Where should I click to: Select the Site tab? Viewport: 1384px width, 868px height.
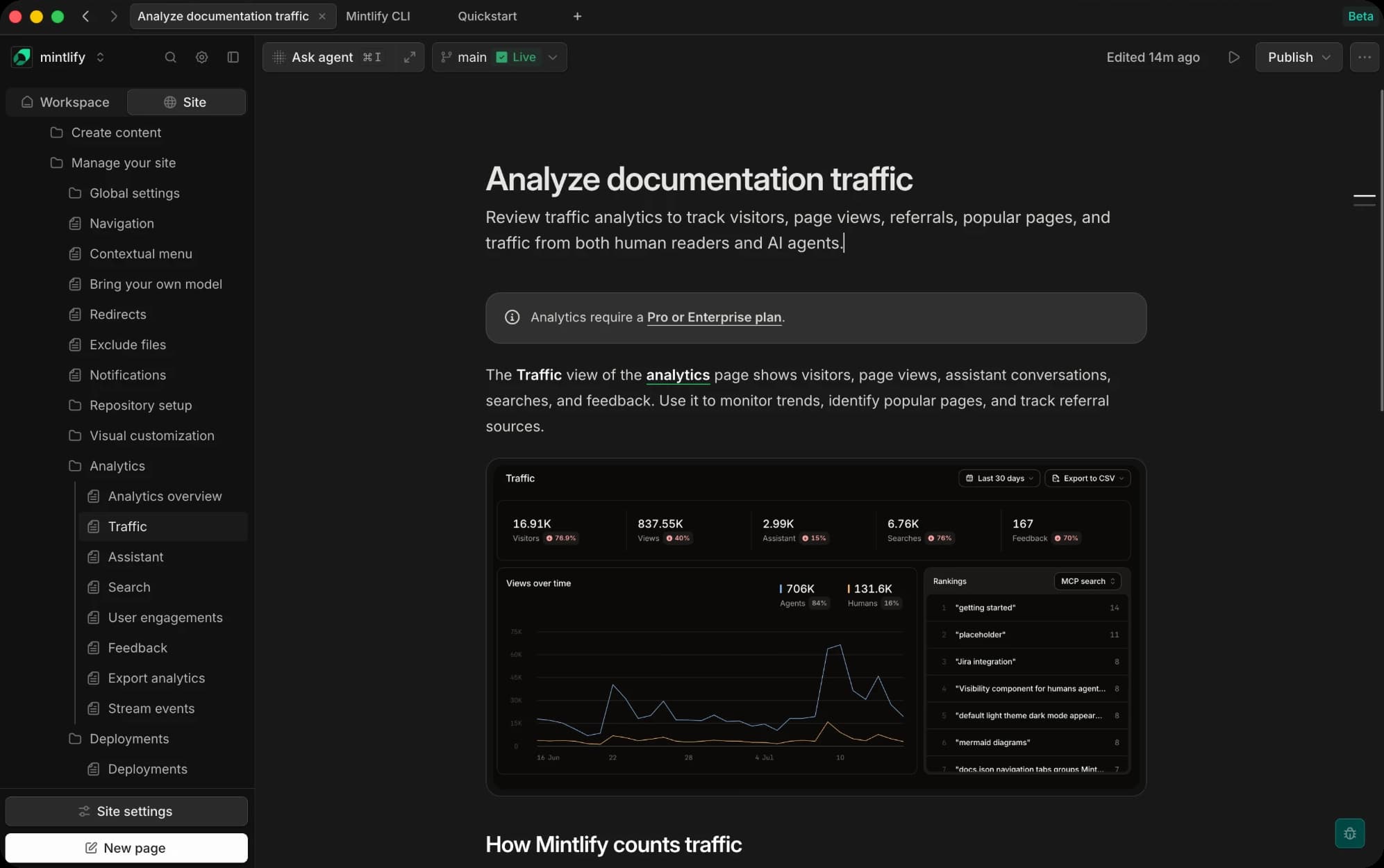tap(186, 102)
